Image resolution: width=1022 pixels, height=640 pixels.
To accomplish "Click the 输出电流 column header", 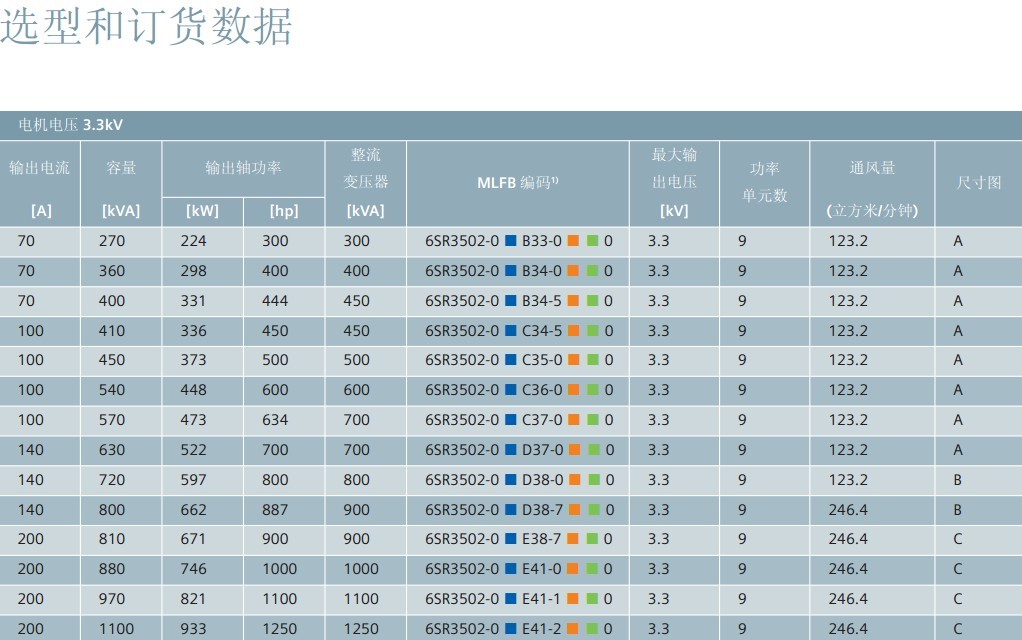I will click(40, 168).
